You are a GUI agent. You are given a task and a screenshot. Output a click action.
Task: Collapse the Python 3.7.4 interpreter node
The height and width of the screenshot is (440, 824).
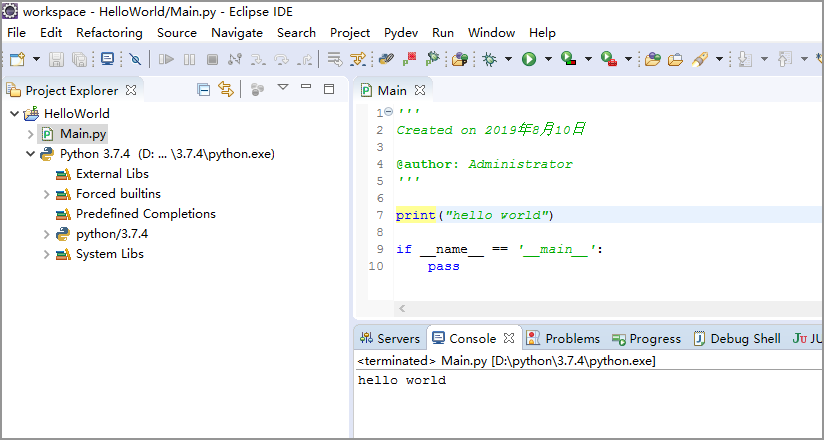coord(30,154)
